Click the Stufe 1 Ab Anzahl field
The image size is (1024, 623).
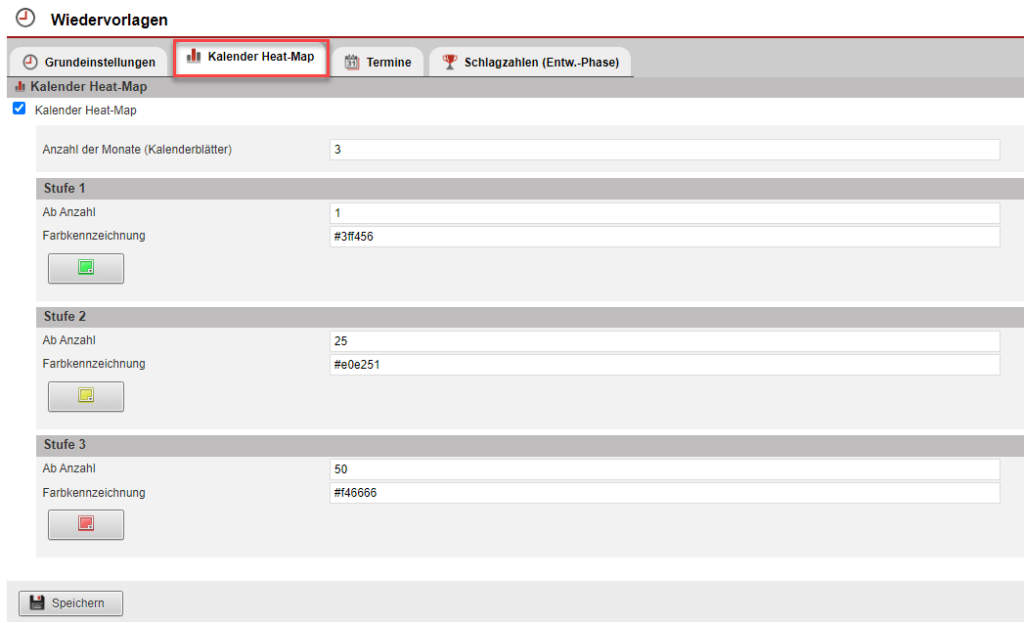[664, 213]
